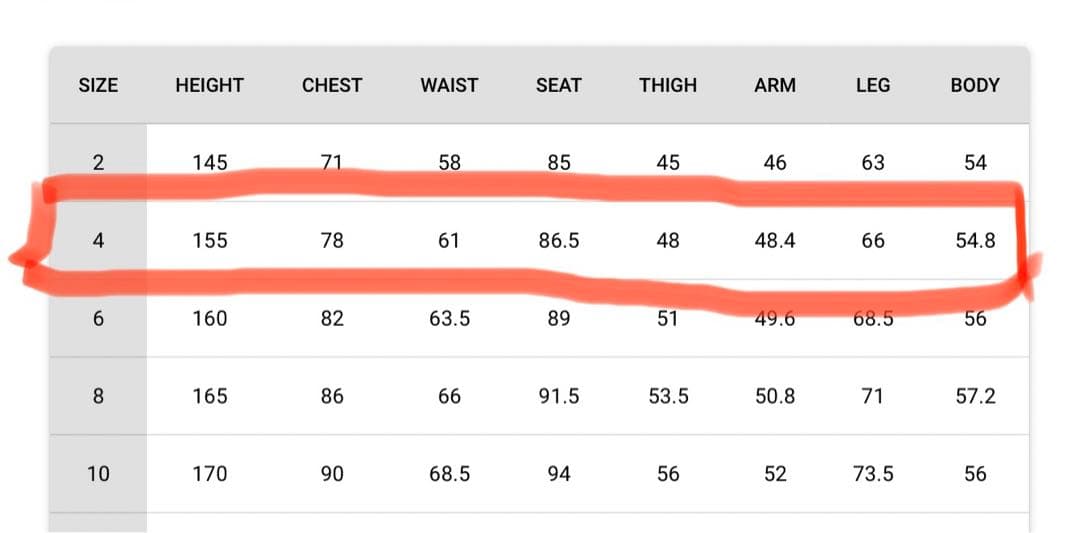1080x533 pixels.
Task: Select the SEAT column header
Action: coord(558,85)
